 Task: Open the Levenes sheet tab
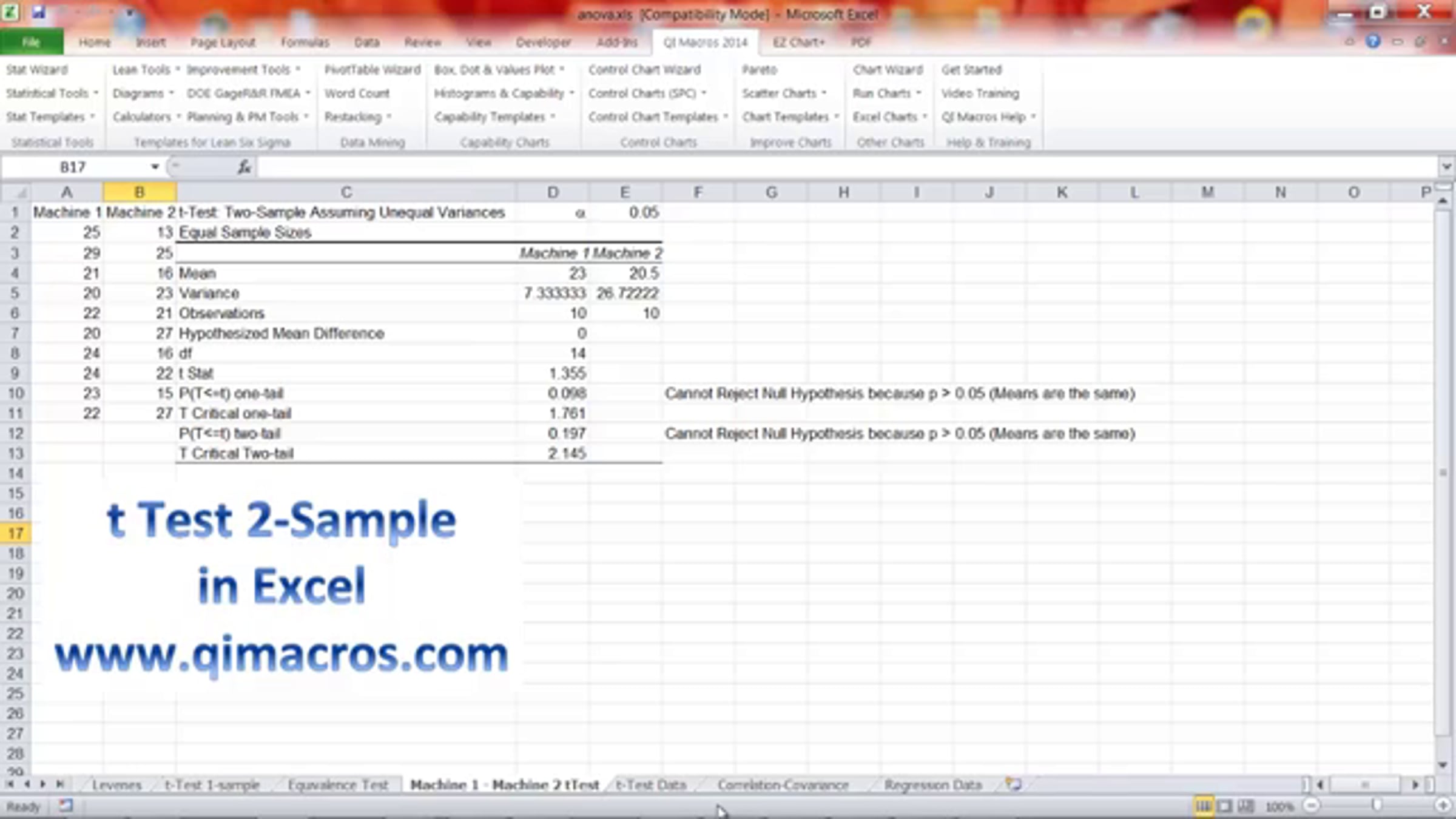(x=116, y=784)
